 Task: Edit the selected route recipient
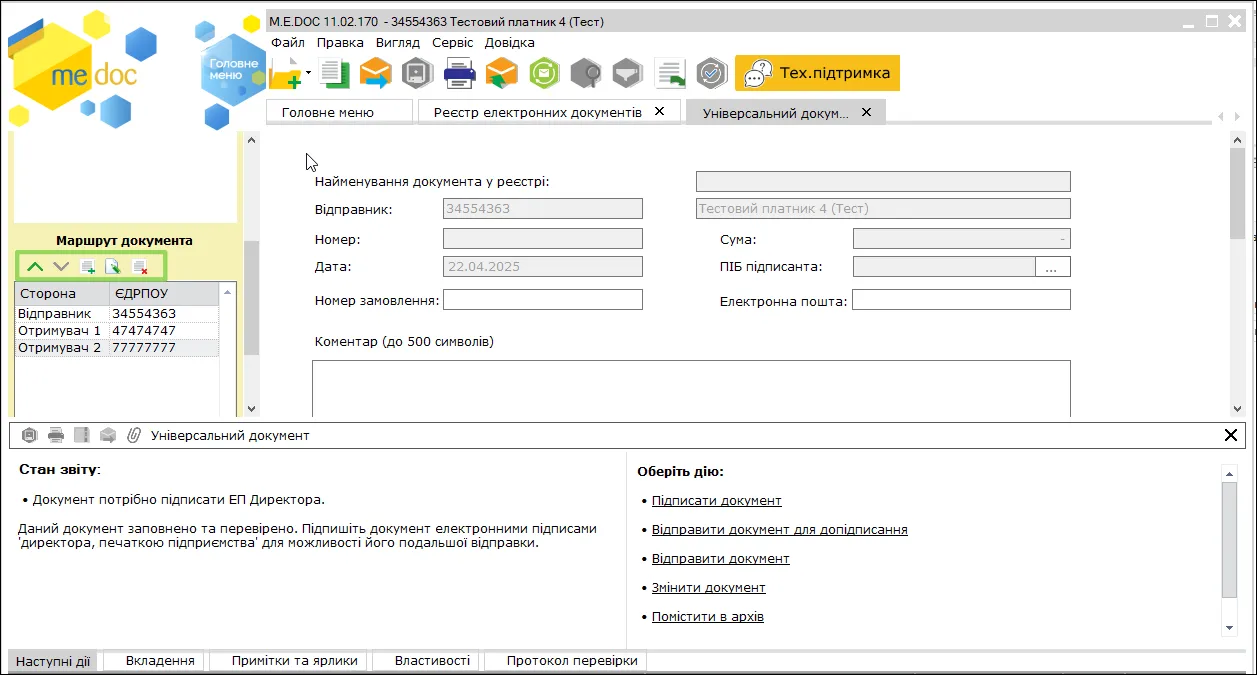click(x=113, y=267)
